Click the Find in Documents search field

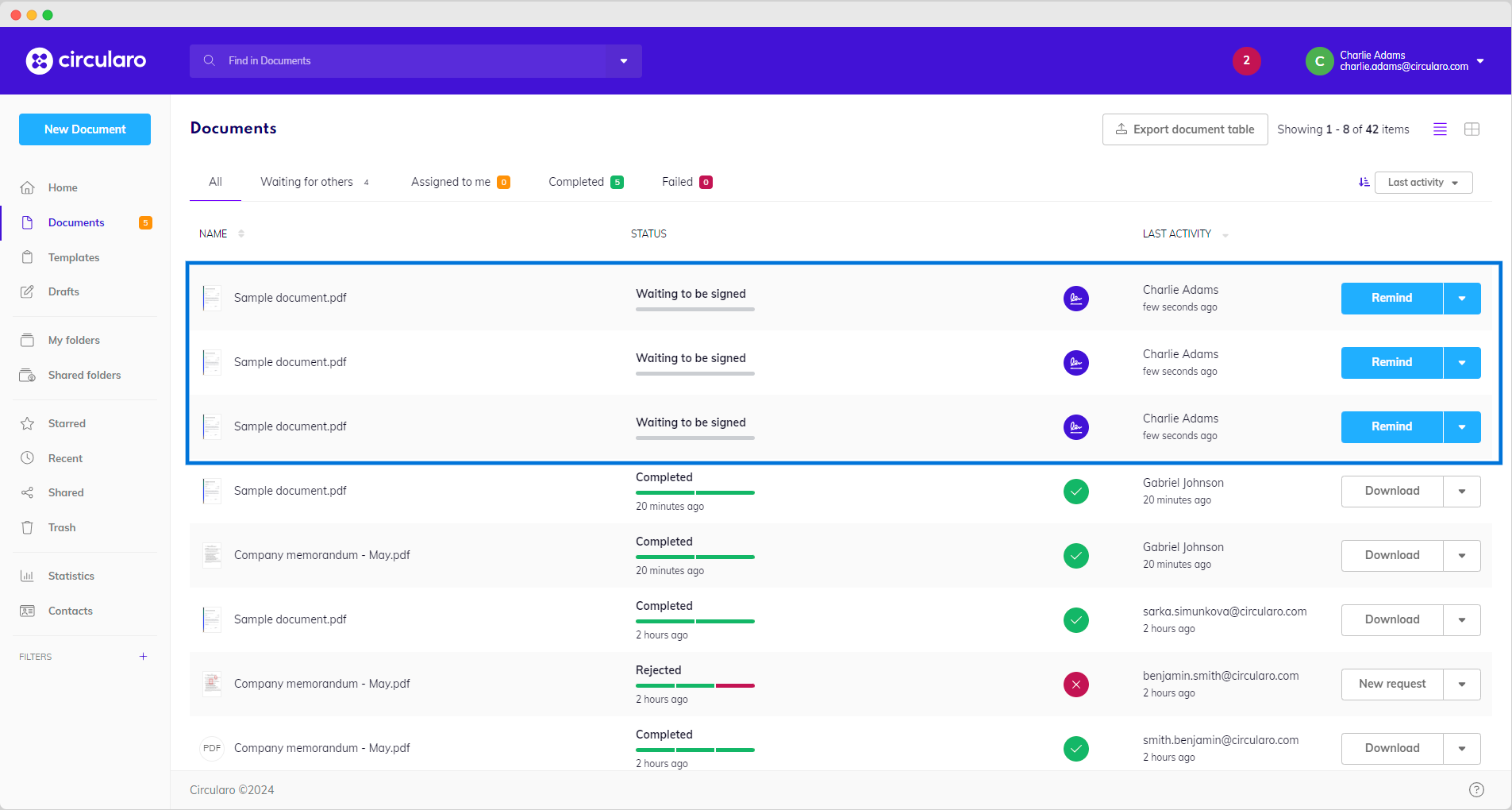tap(397, 61)
